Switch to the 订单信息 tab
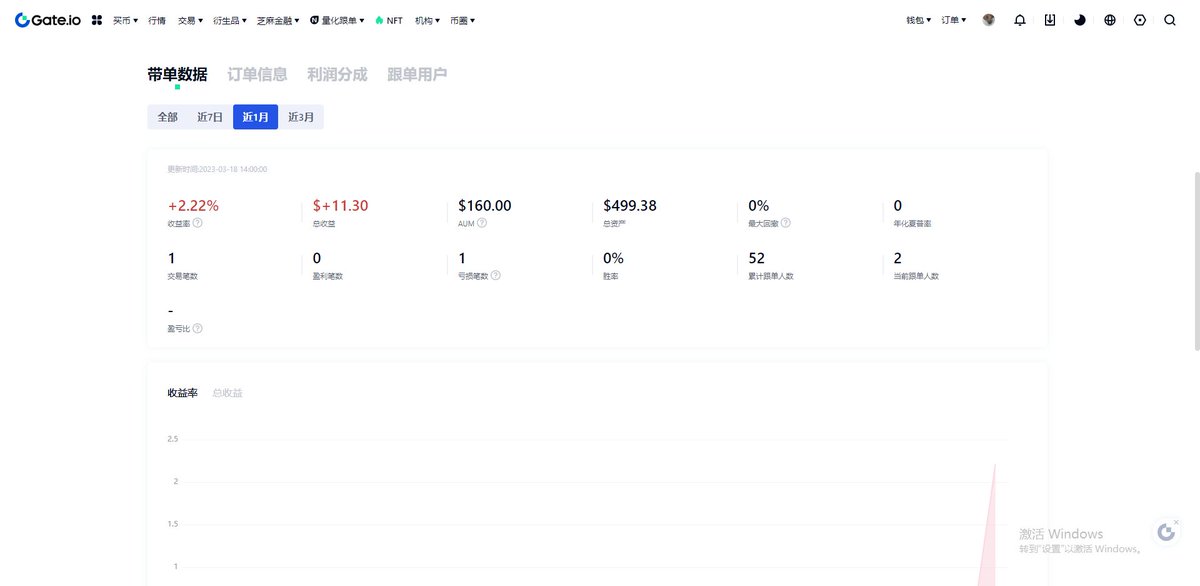This screenshot has width=1200, height=586. pos(257,74)
